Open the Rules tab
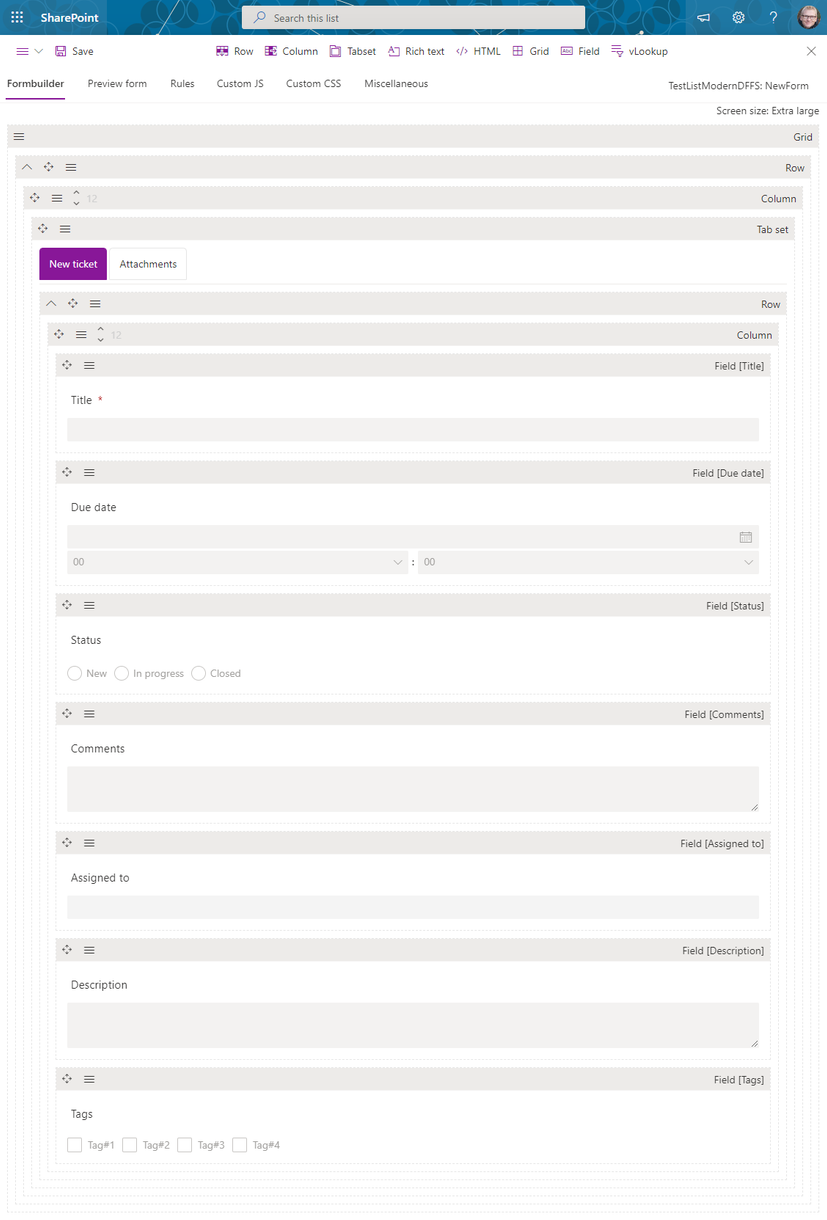This screenshot has width=827, height=1220. 182,84
